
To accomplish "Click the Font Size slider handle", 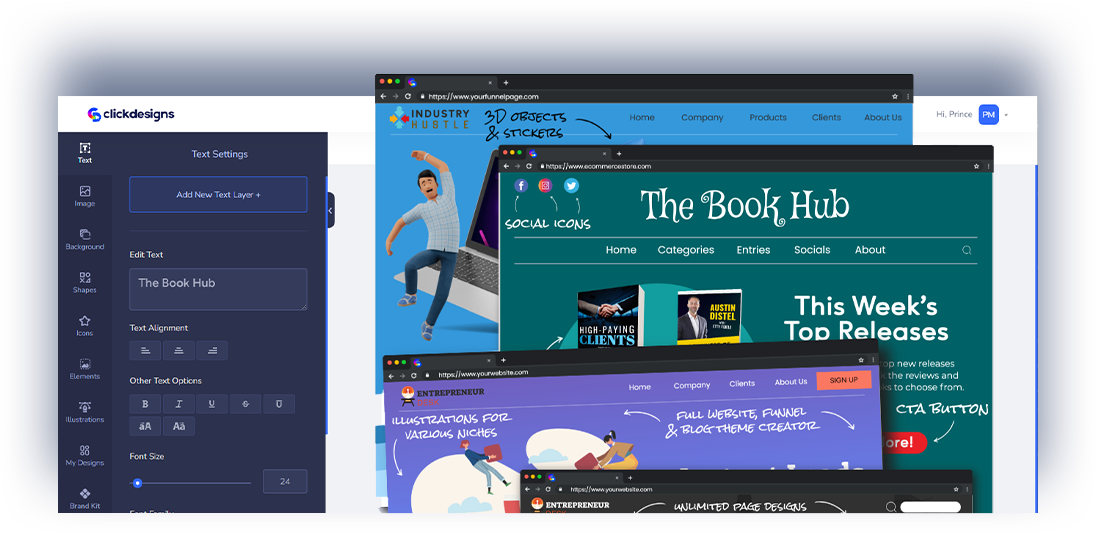I will tap(138, 483).
